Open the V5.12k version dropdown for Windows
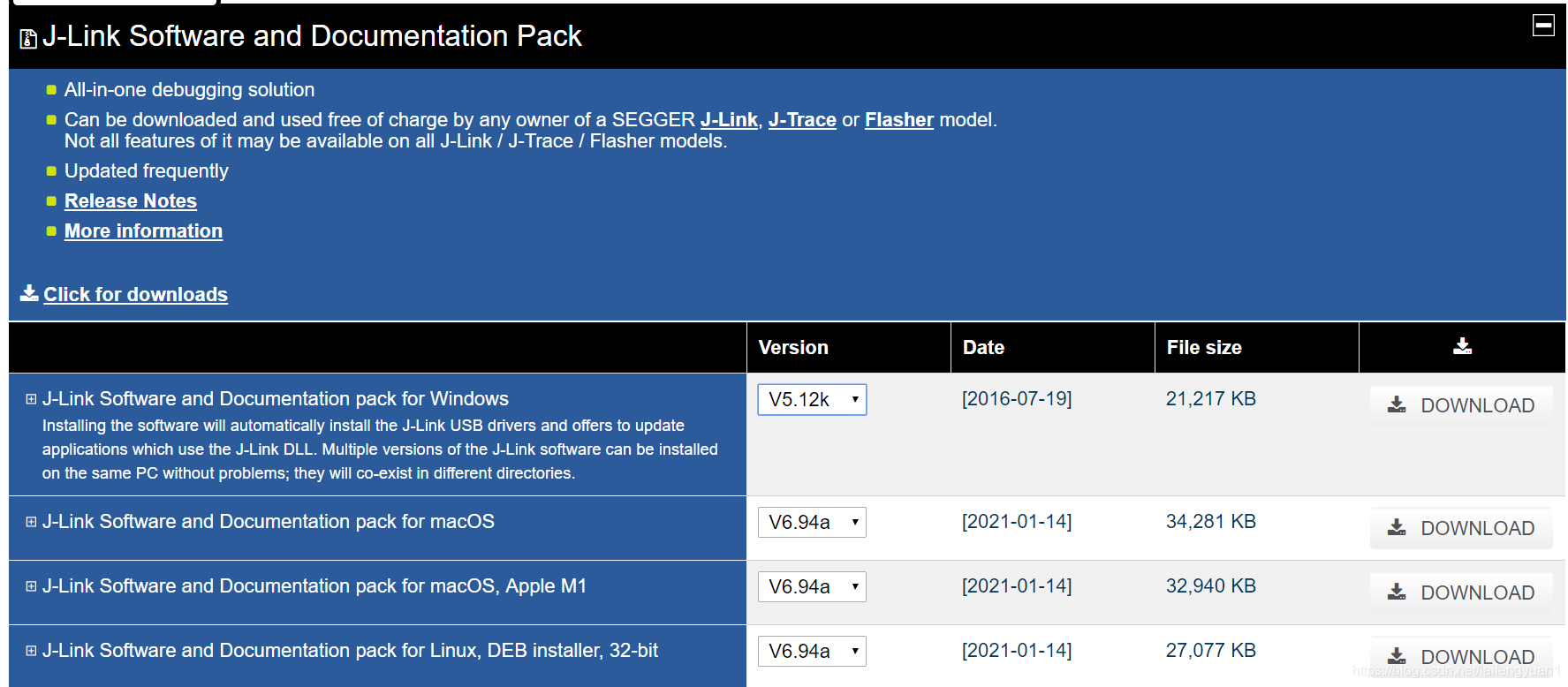Screen dimensions: 1568x687 [x=812, y=399]
